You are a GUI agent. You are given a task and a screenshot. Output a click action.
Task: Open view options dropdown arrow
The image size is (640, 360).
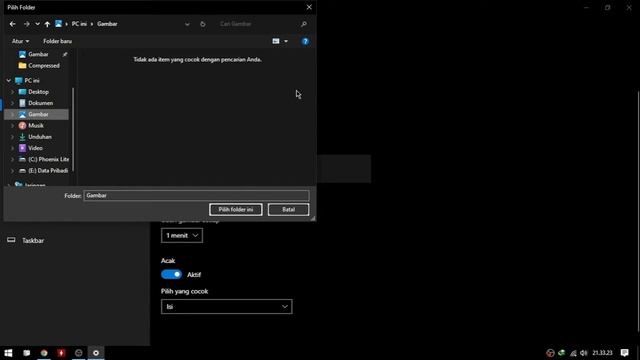[286, 41]
